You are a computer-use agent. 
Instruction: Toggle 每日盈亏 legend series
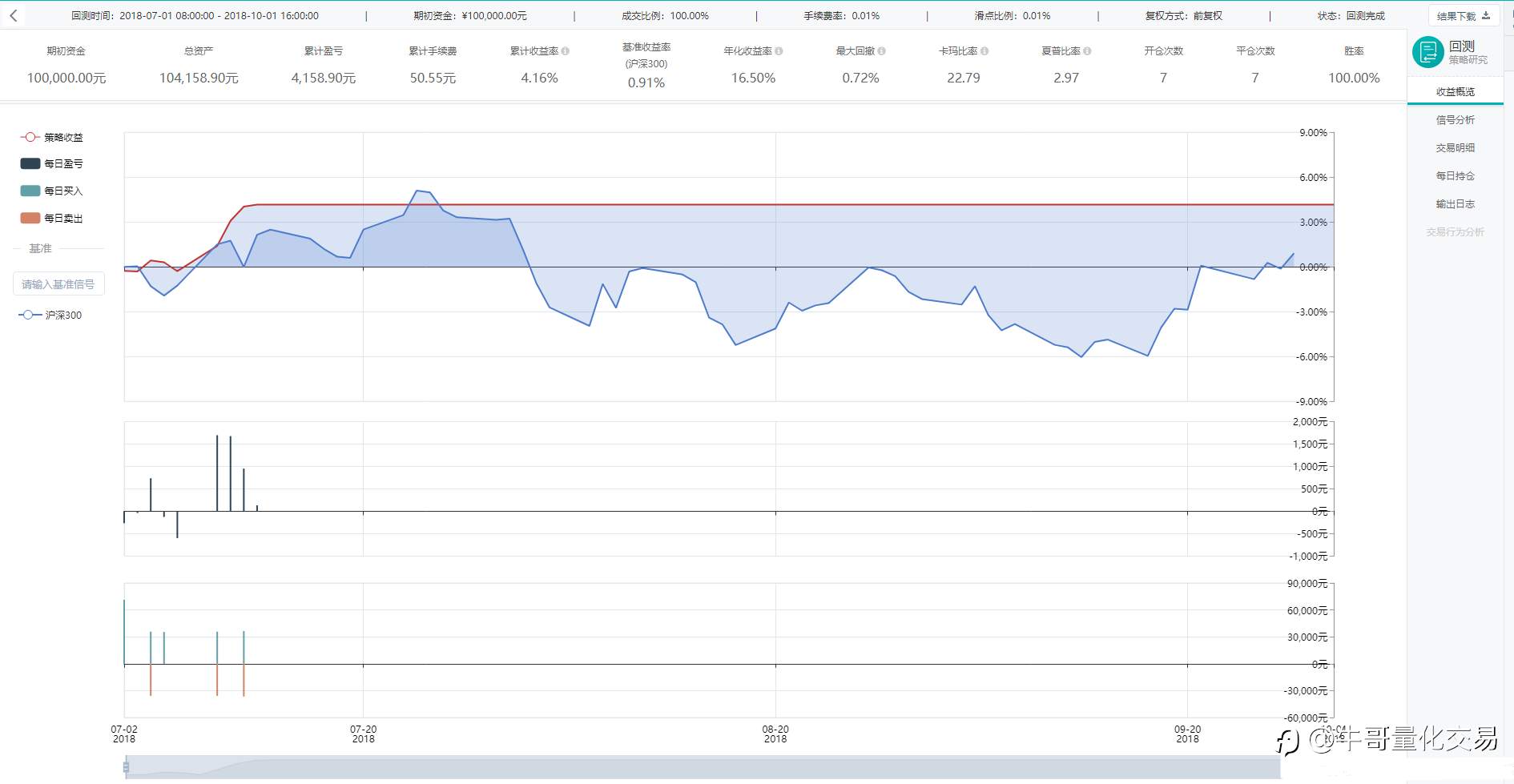click(51, 163)
